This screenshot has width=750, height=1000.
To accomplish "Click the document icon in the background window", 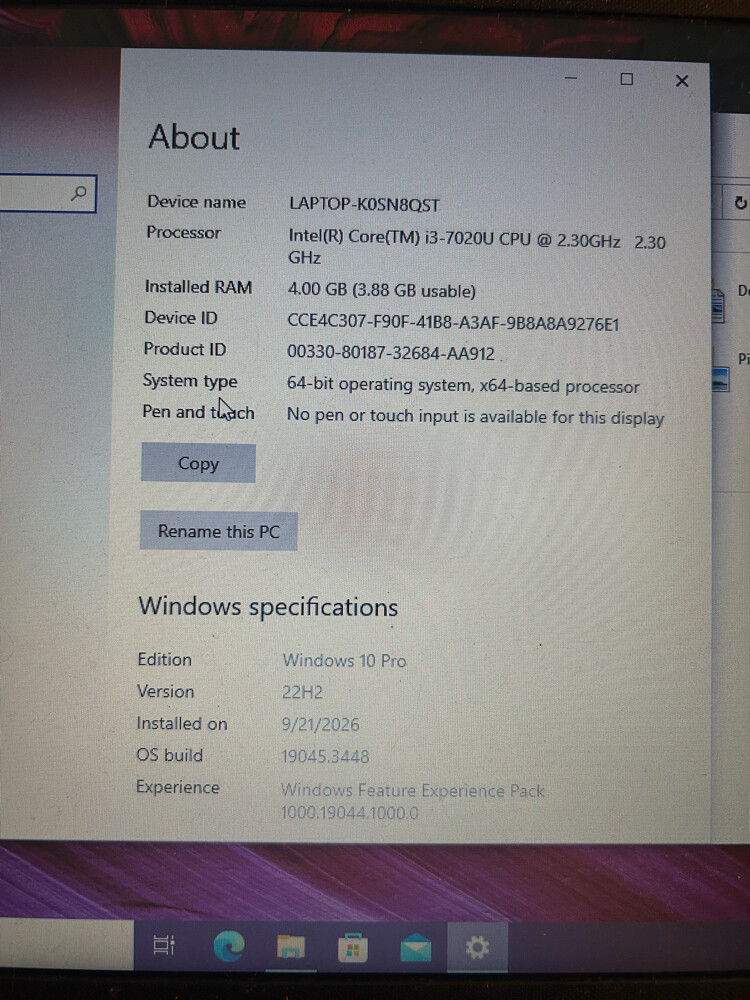I will pos(718,305).
